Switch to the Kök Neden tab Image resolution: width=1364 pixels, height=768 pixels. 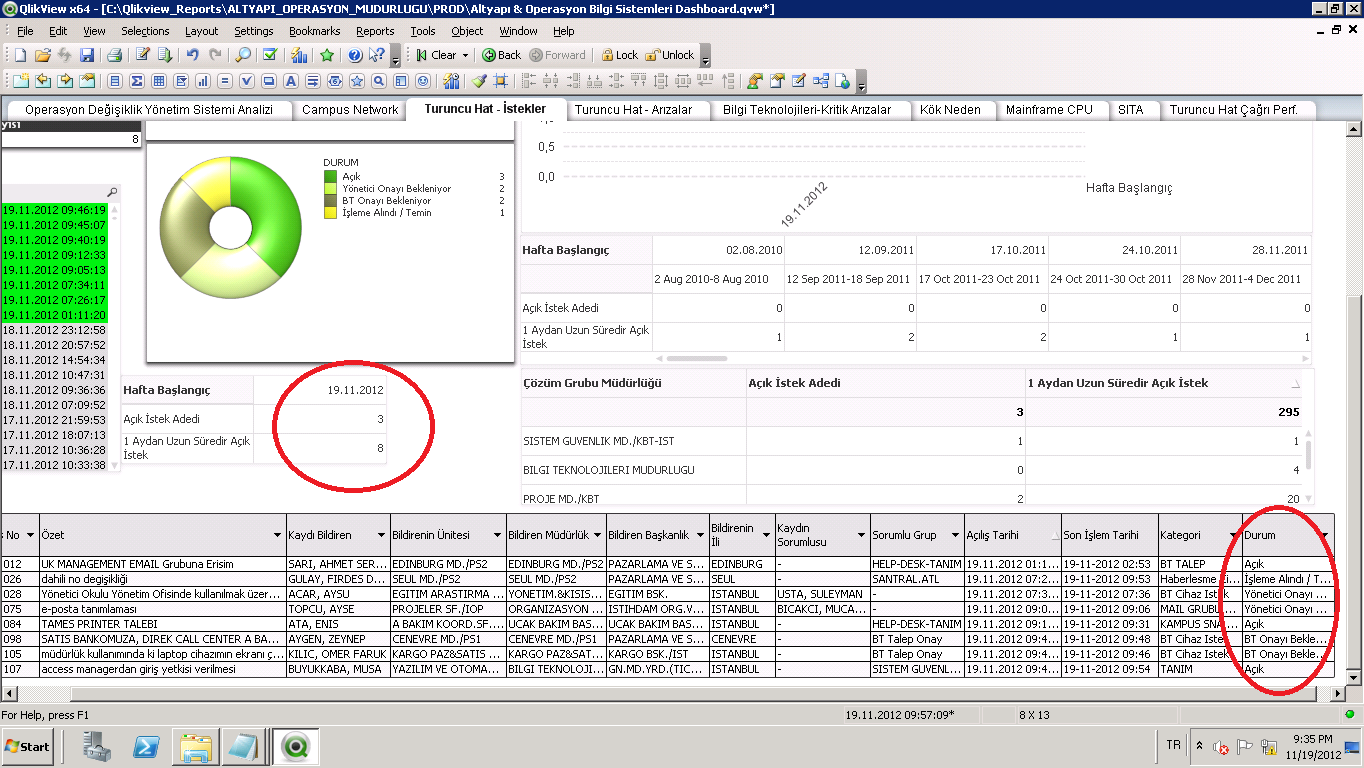click(950, 110)
